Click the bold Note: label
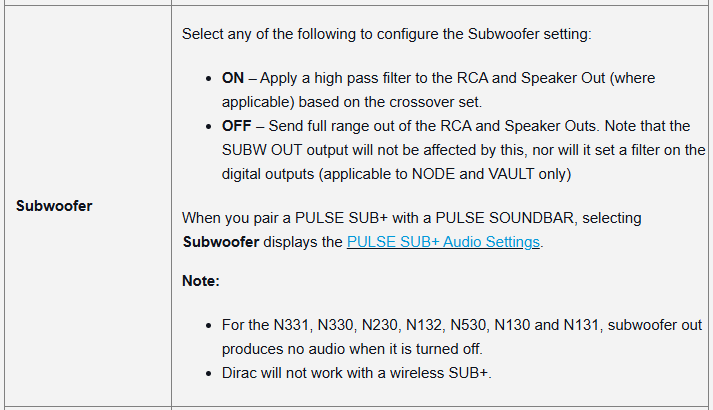Image resolution: width=713 pixels, height=410 pixels. click(x=200, y=281)
